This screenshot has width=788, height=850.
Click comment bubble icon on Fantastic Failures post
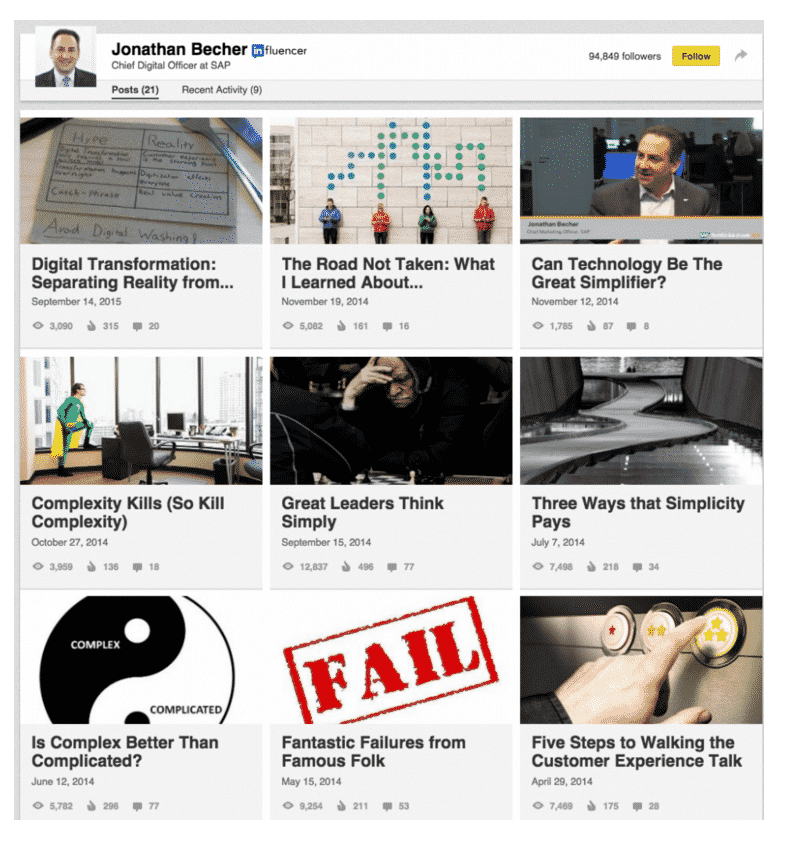(387, 806)
